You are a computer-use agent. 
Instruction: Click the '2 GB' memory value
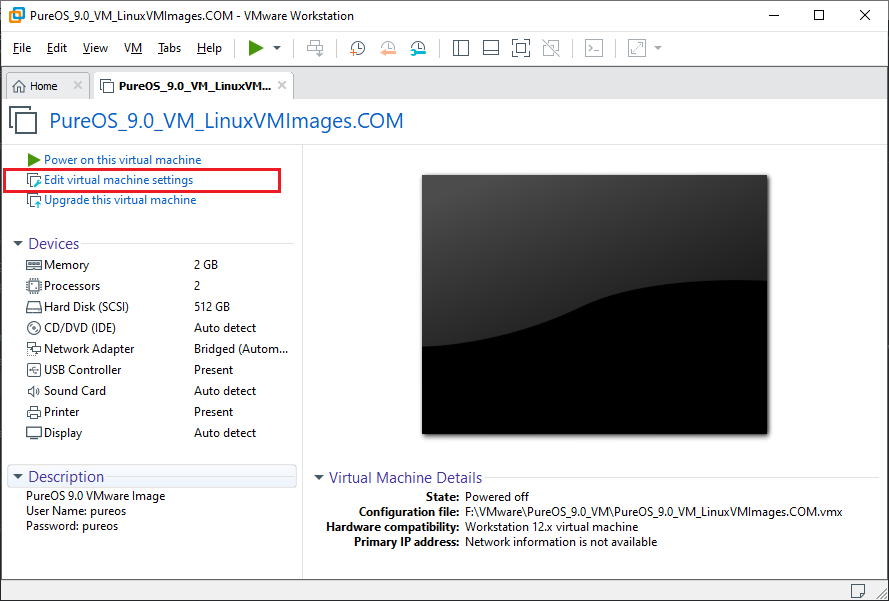(206, 265)
